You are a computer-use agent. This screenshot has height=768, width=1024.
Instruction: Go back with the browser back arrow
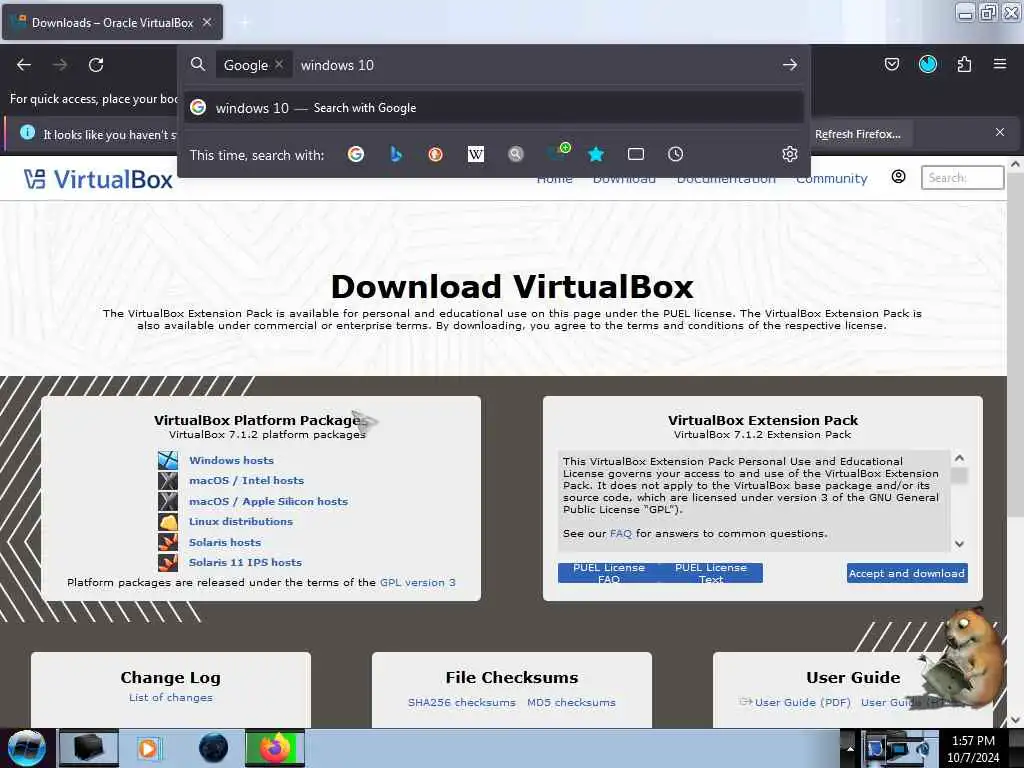[24, 65]
